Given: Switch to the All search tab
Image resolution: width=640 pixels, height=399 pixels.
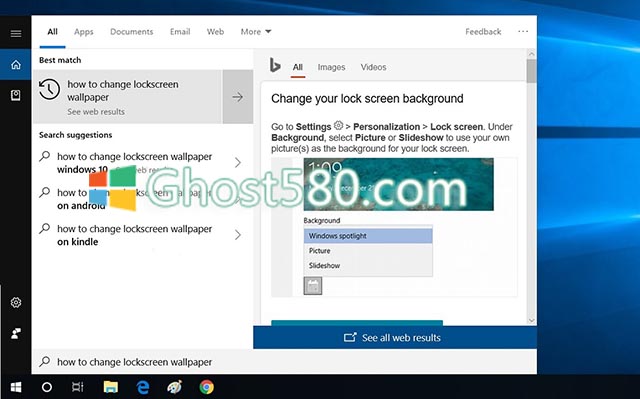Looking at the screenshot, I should click(x=52, y=32).
